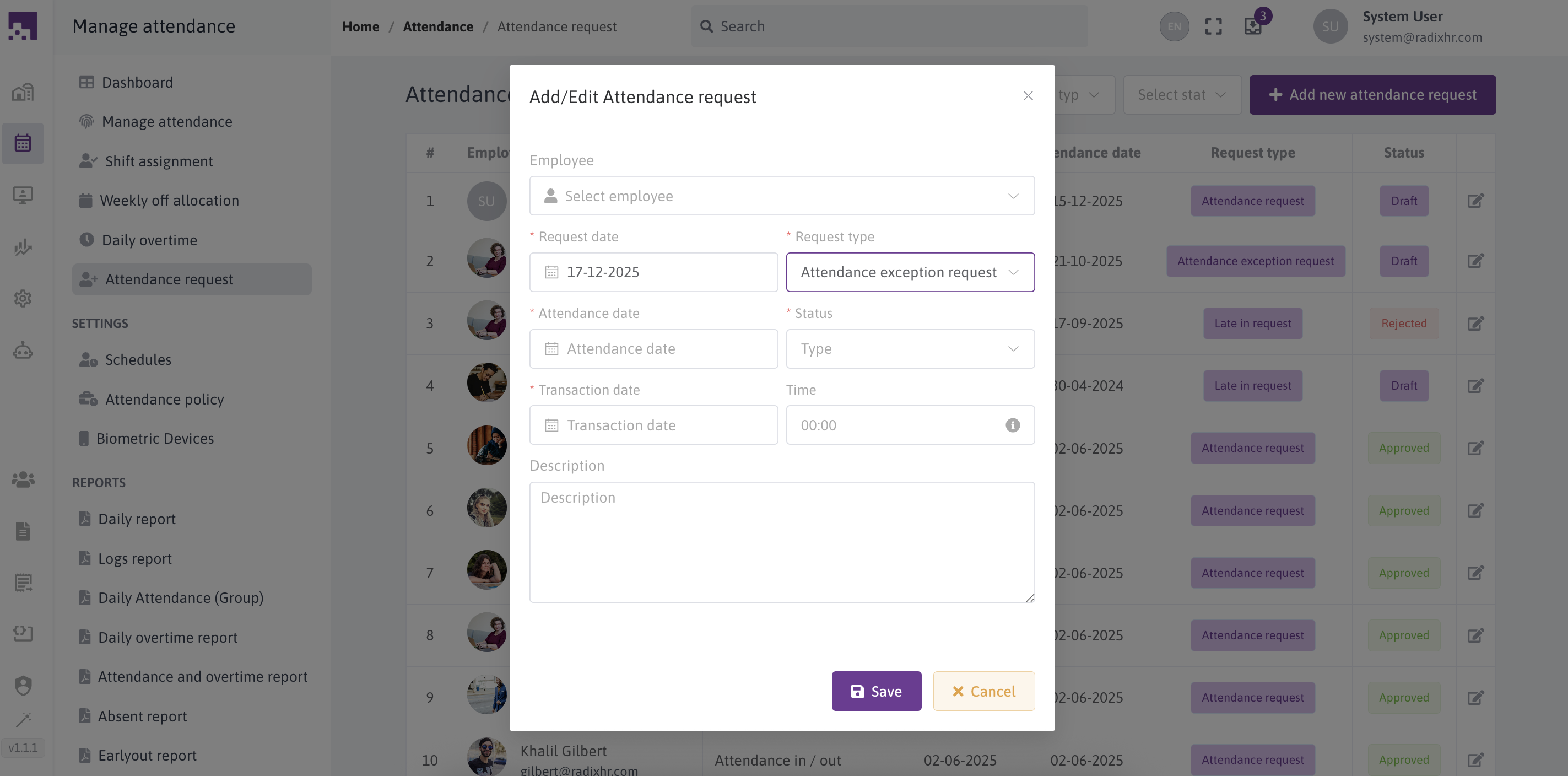Open the Select employee dropdown

pyautogui.click(x=782, y=196)
